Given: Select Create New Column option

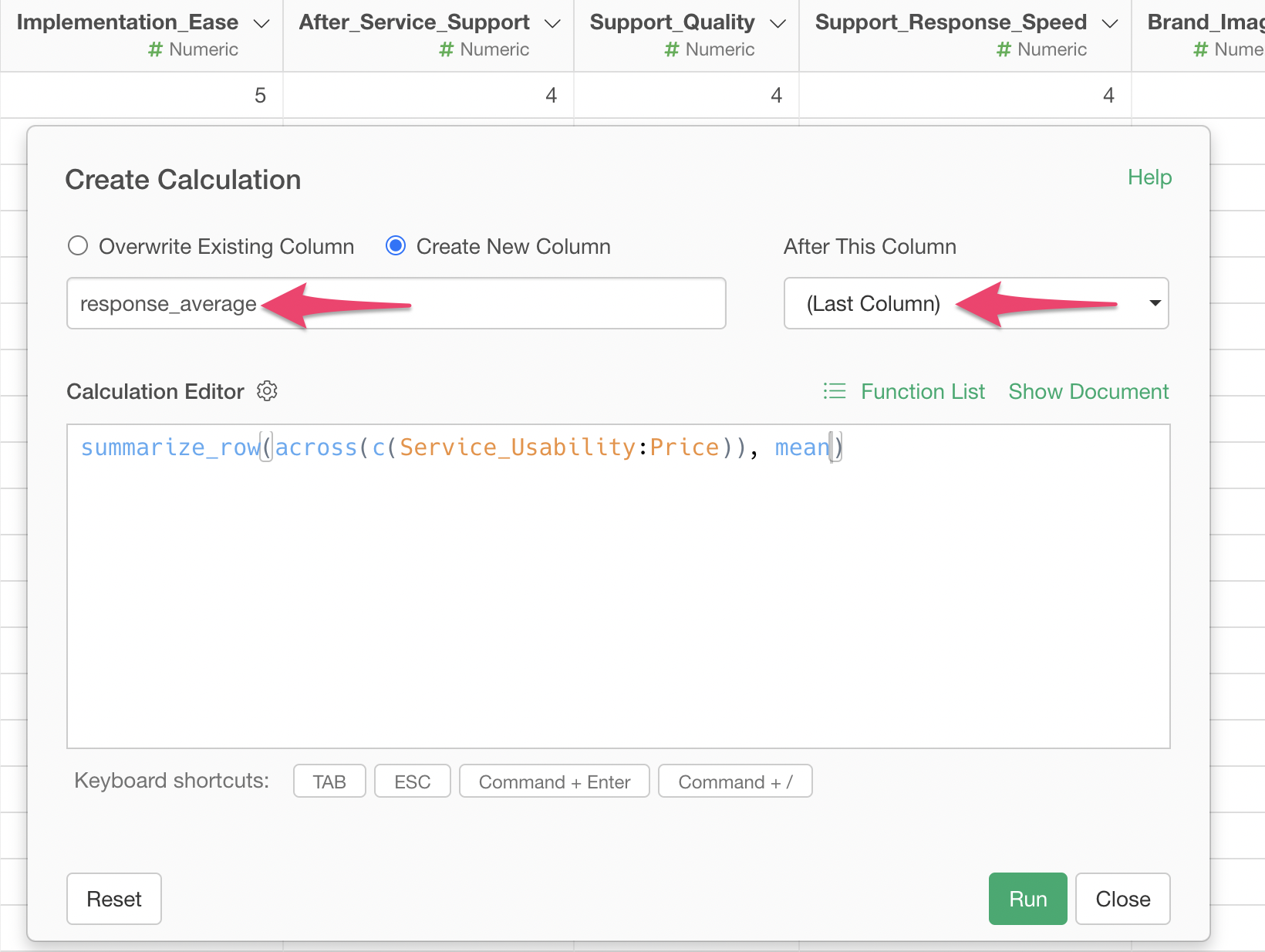Looking at the screenshot, I should click(x=396, y=246).
